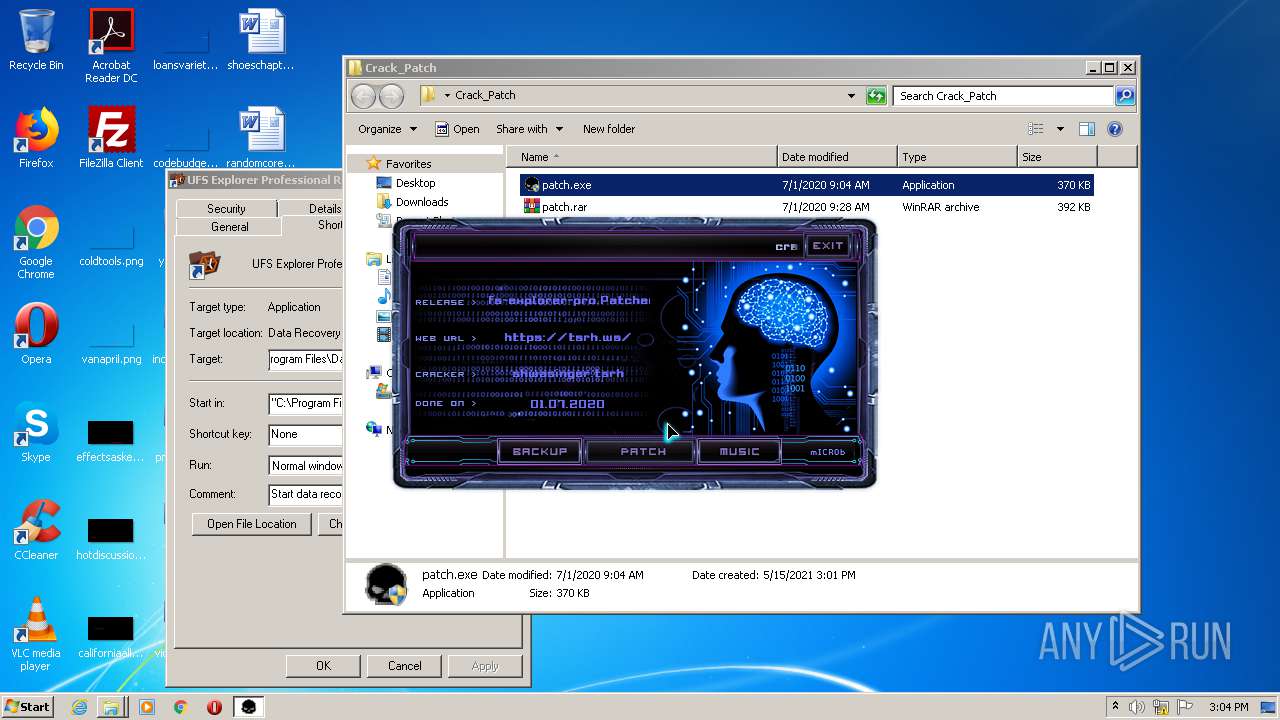
Task: Sort by Type column header
Action: 957,157
